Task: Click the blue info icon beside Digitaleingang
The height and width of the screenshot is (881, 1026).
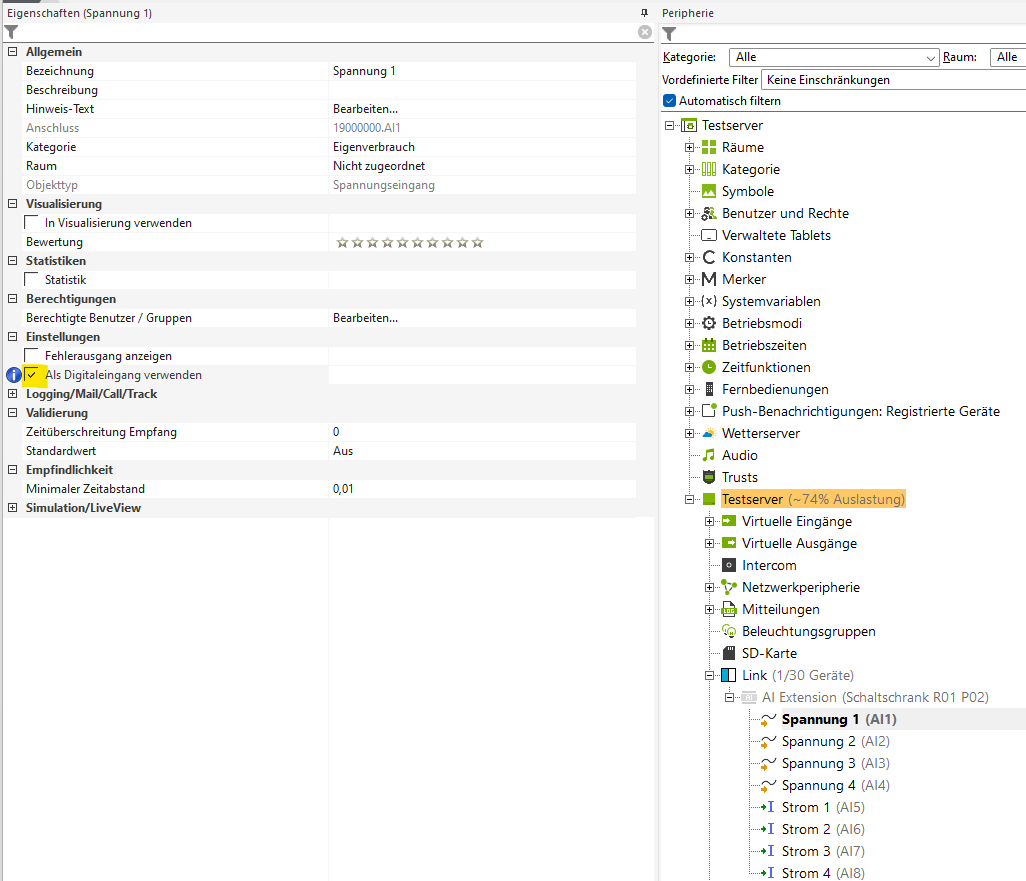Action: tap(14, 375)
